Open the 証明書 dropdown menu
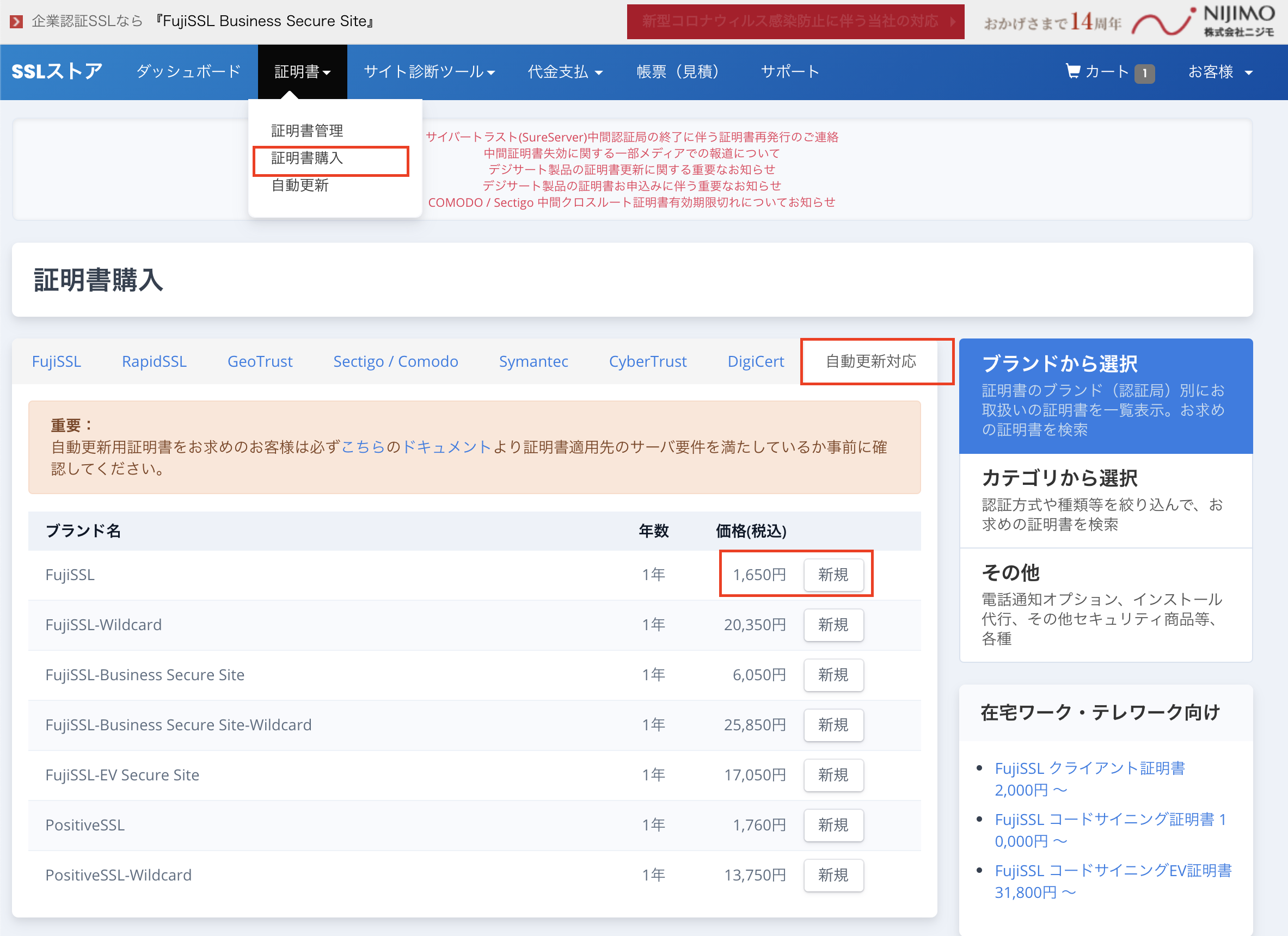The image size is (1288, 936). pos(302,72)
